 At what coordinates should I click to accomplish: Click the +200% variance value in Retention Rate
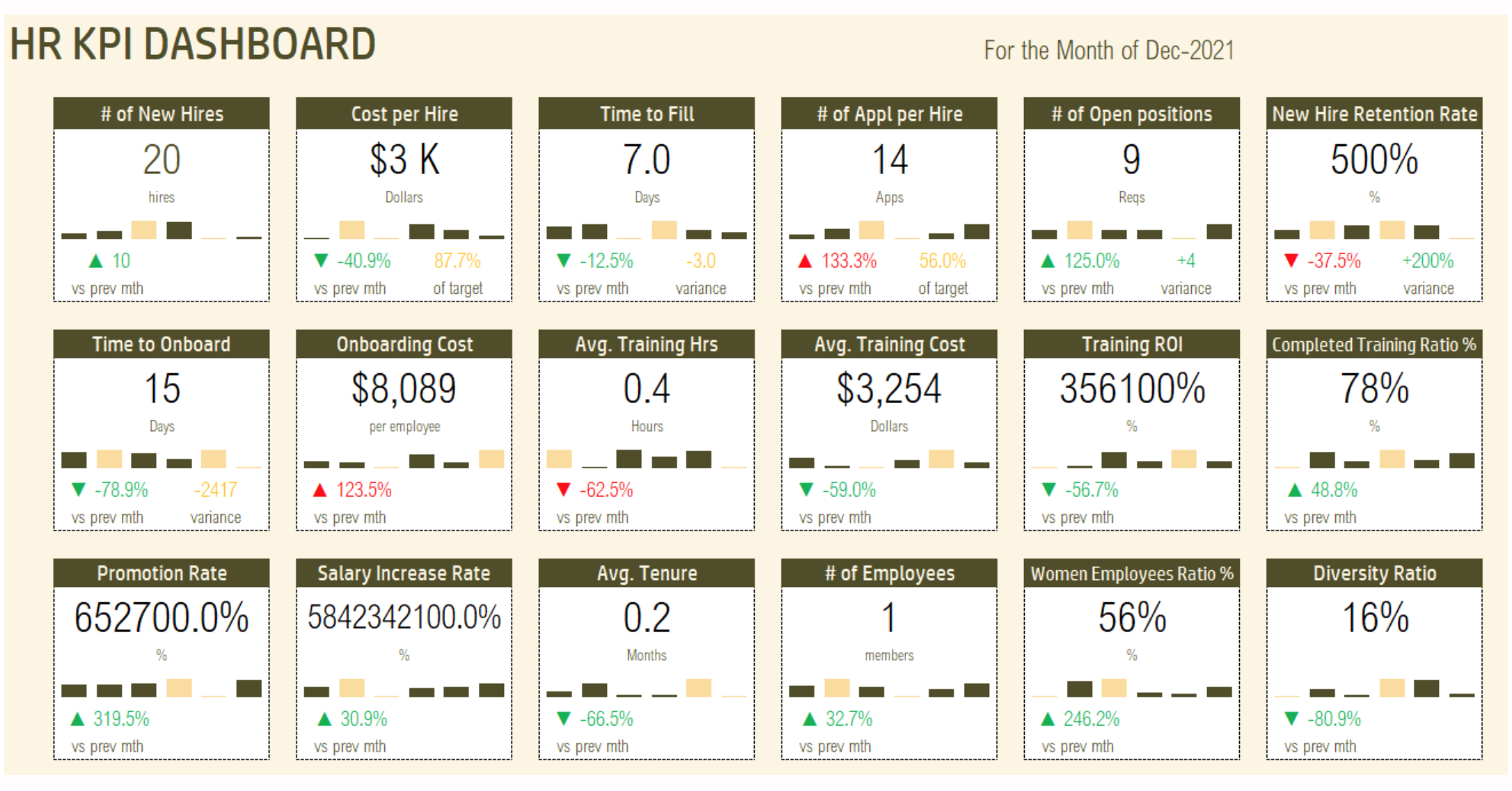tap(1428, 261)
